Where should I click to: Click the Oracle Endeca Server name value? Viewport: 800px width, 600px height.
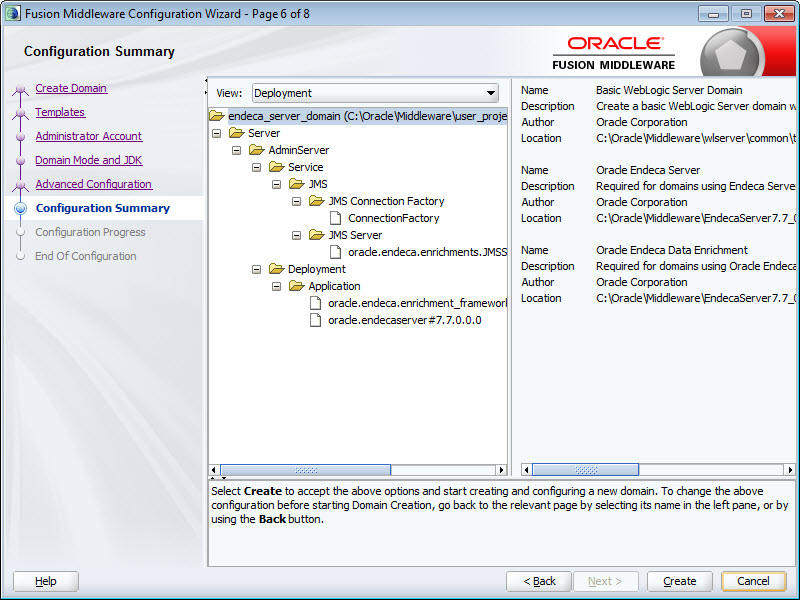tap(648, 170)
